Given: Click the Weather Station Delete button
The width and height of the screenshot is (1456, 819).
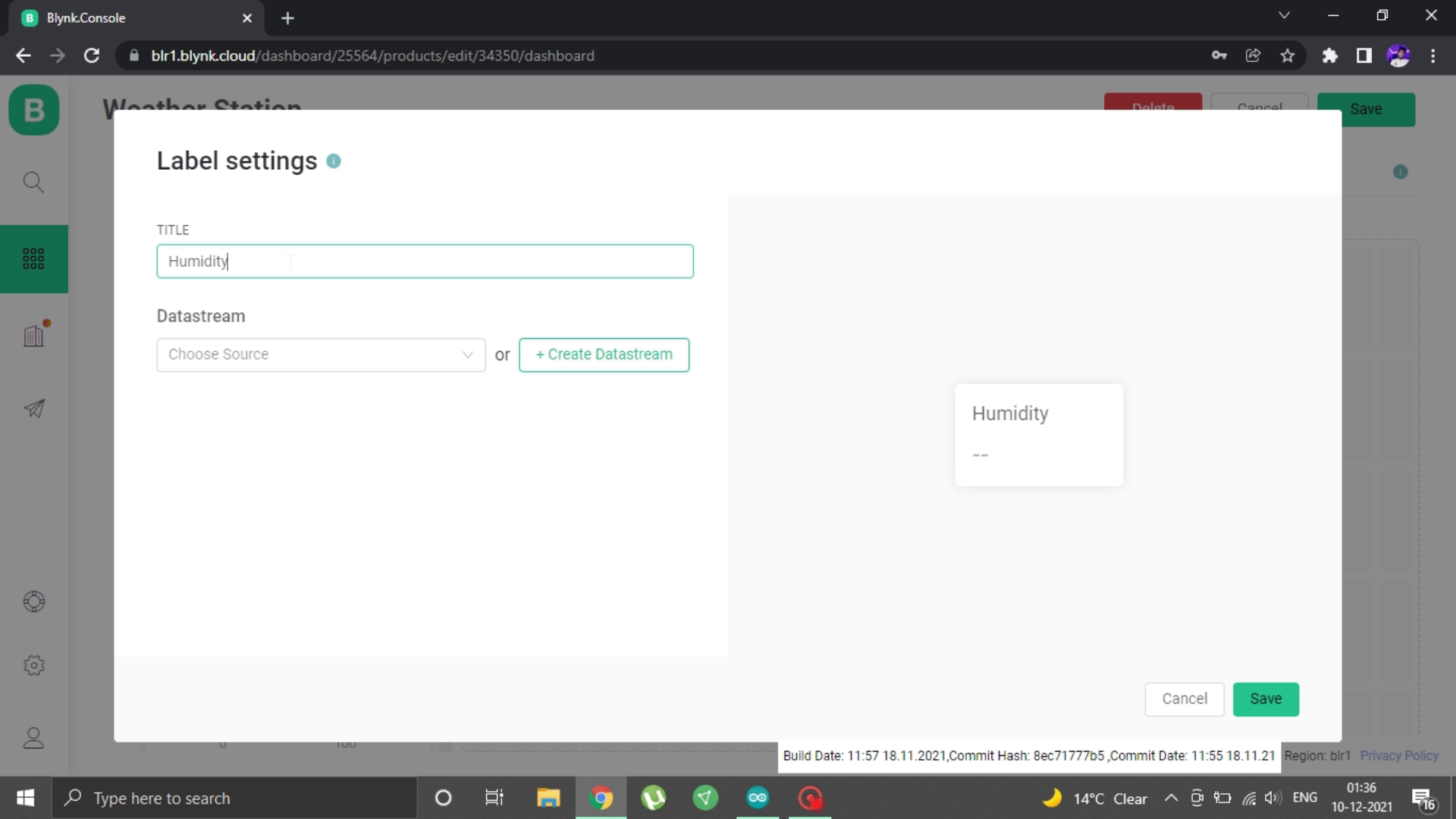Looking at the screenshot, I should coord(1152,107).
